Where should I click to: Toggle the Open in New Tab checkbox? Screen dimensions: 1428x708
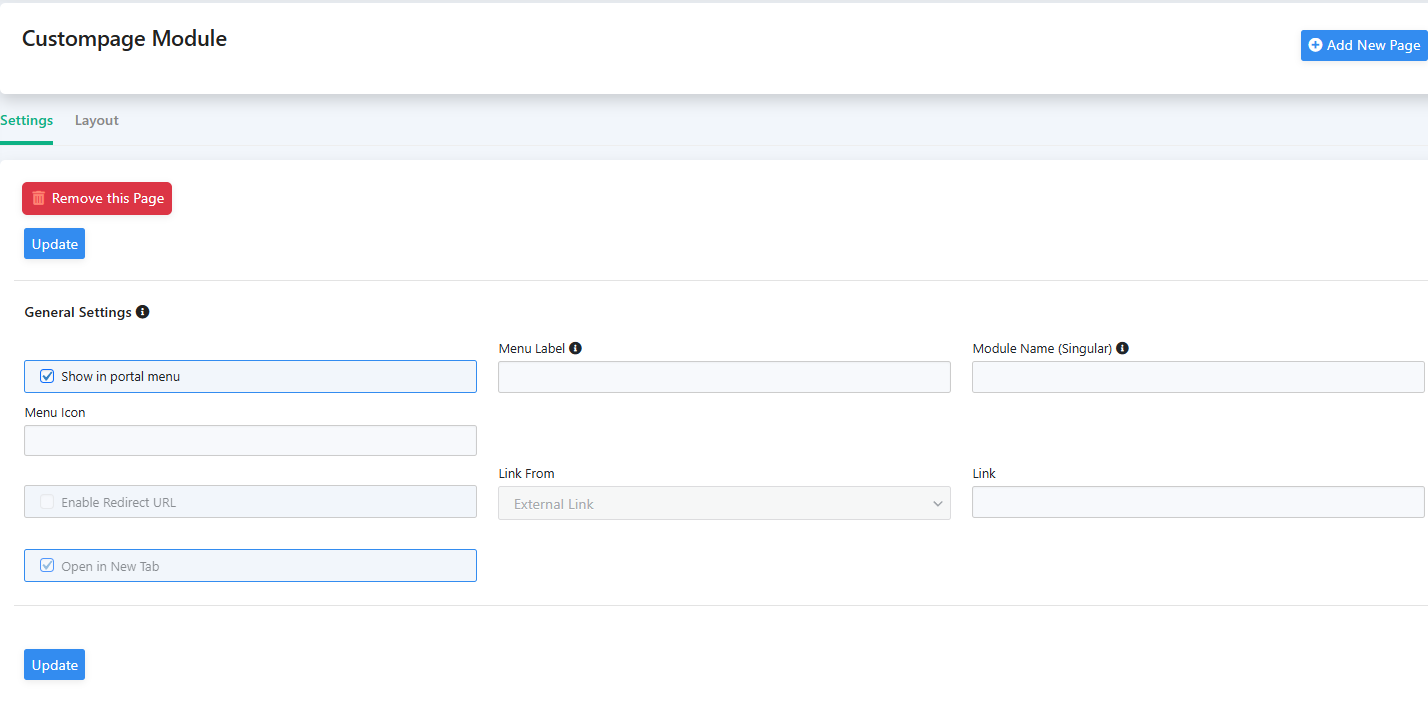point(47,566)
